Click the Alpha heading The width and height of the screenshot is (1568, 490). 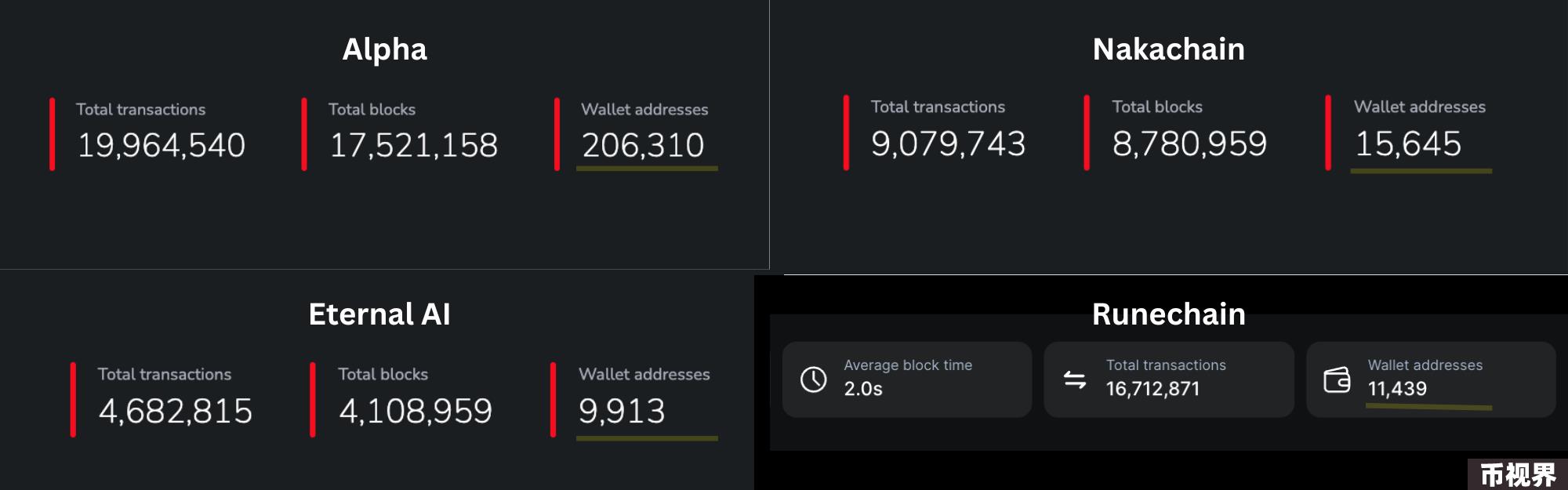point(384,49)
